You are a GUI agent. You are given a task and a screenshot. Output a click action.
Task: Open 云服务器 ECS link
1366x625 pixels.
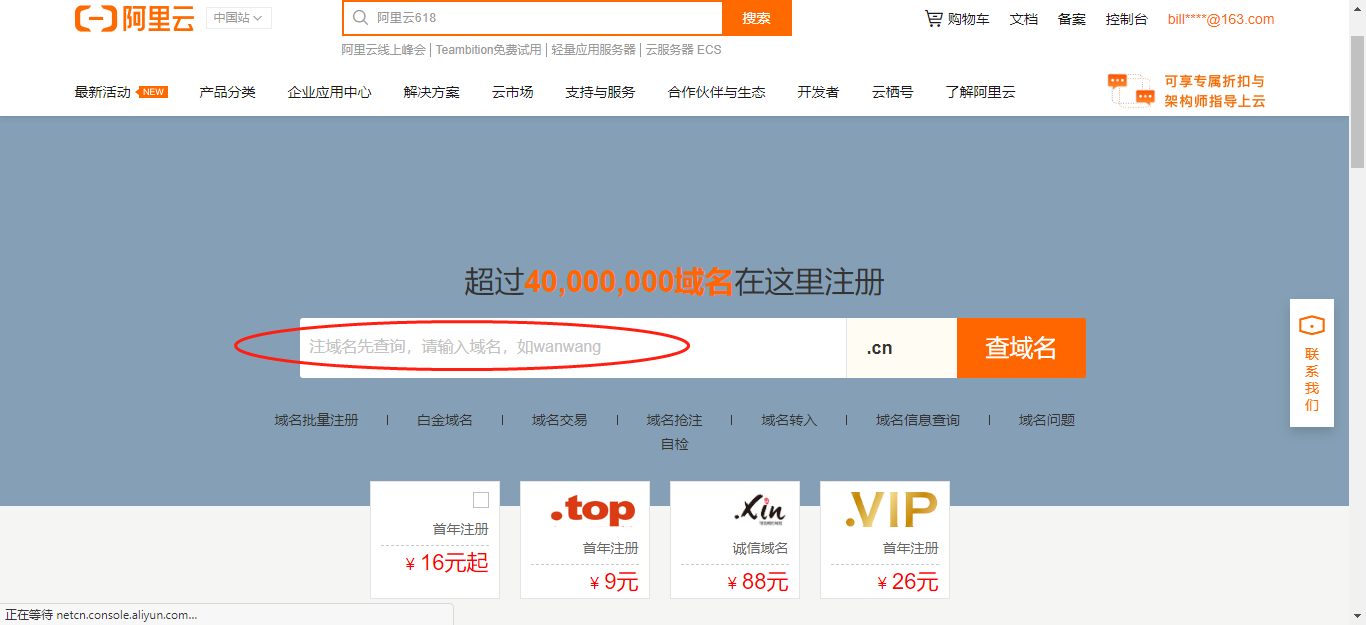pyautogui.click(x=683, y=49)
